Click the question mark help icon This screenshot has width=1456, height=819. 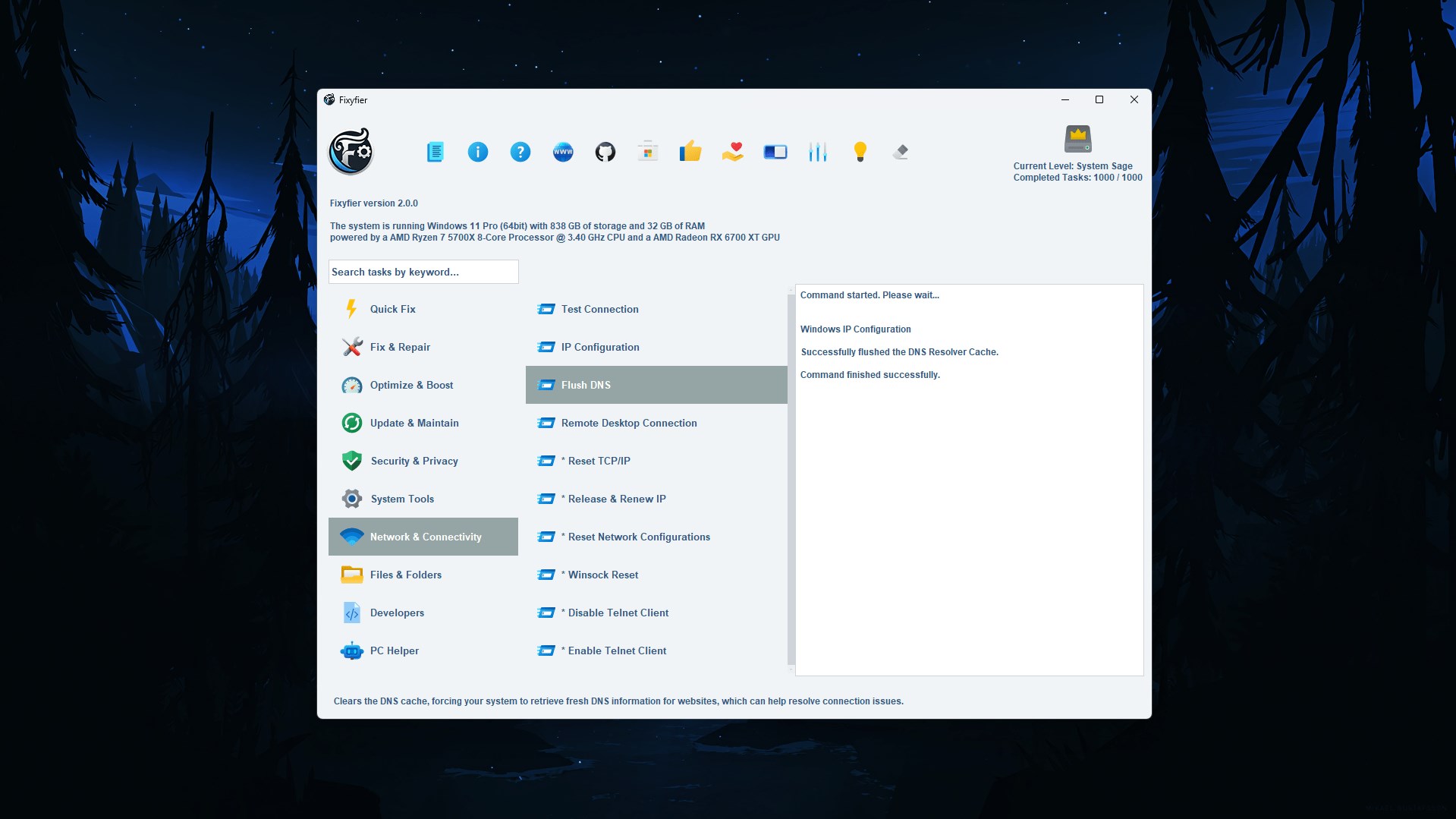coord(520,152)
